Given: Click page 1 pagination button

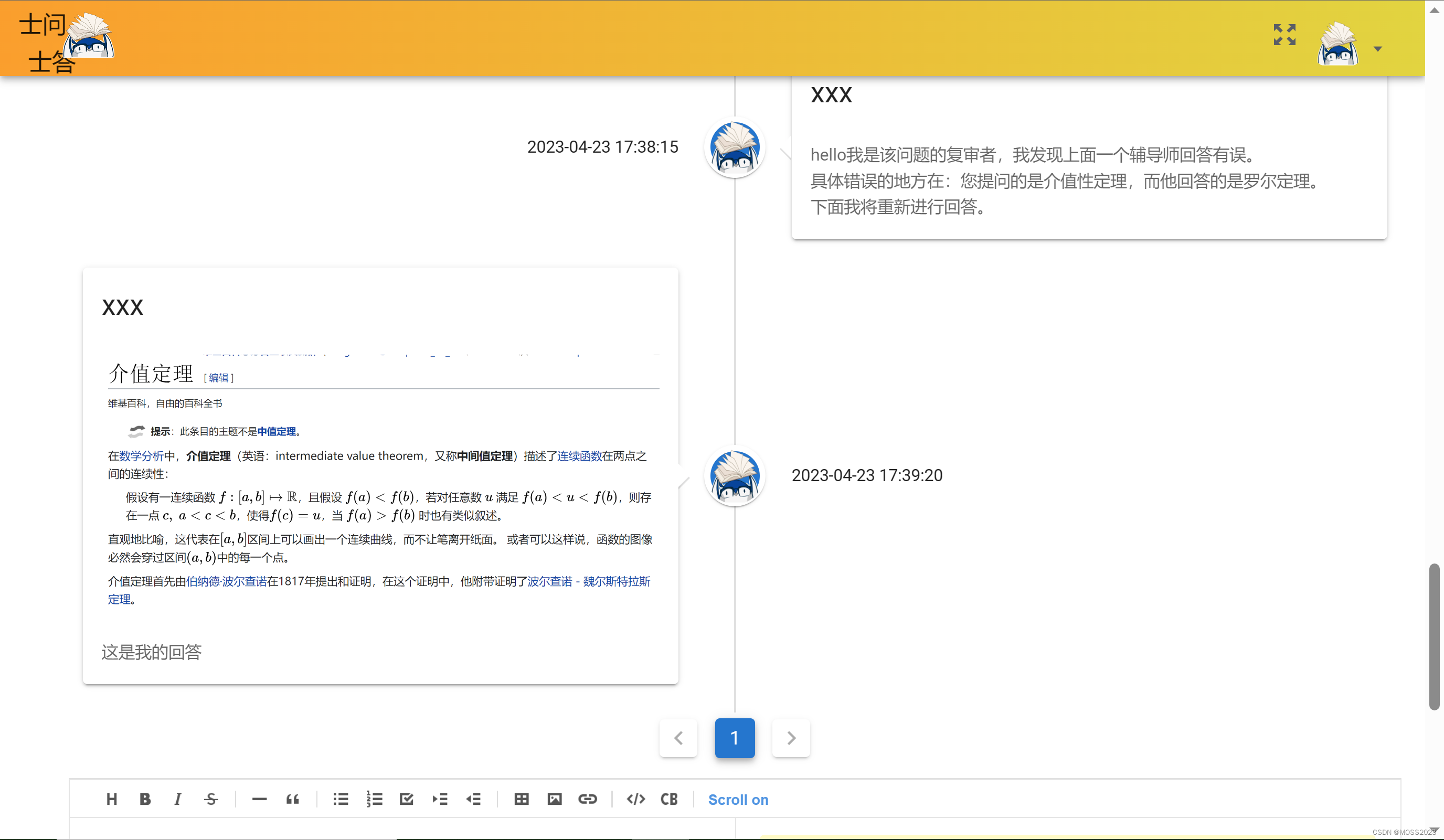Looking at the screenshot, I should pyautogui.click(x=735, y=738).
